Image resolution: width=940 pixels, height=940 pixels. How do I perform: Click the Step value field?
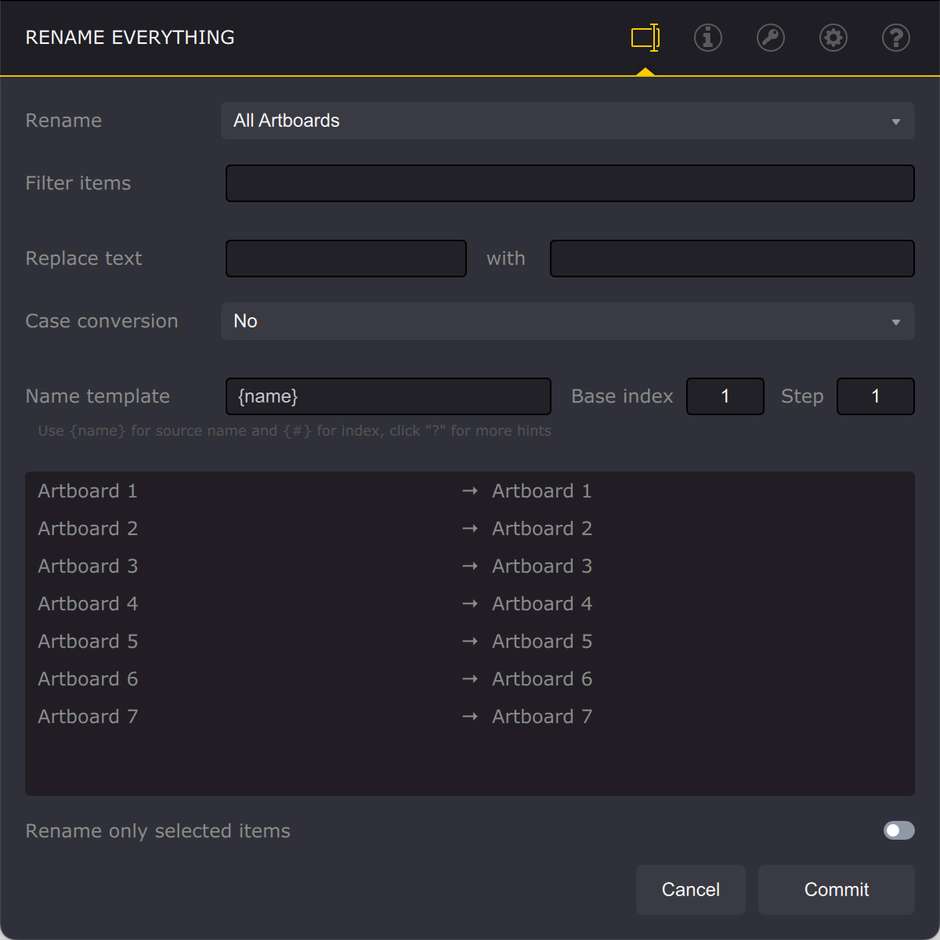[x=875, y=396]
